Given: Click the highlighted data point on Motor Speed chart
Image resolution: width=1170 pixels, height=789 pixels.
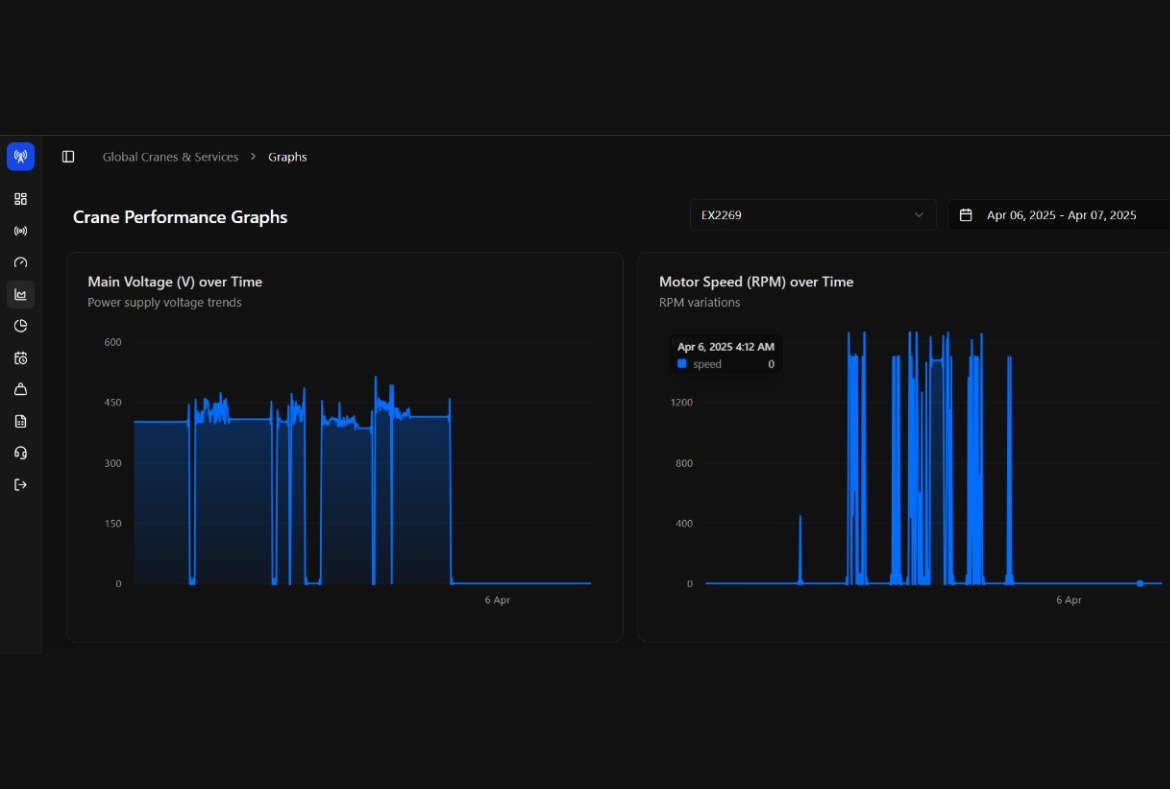Looking at the screenshot, I should click(1139, 583).
